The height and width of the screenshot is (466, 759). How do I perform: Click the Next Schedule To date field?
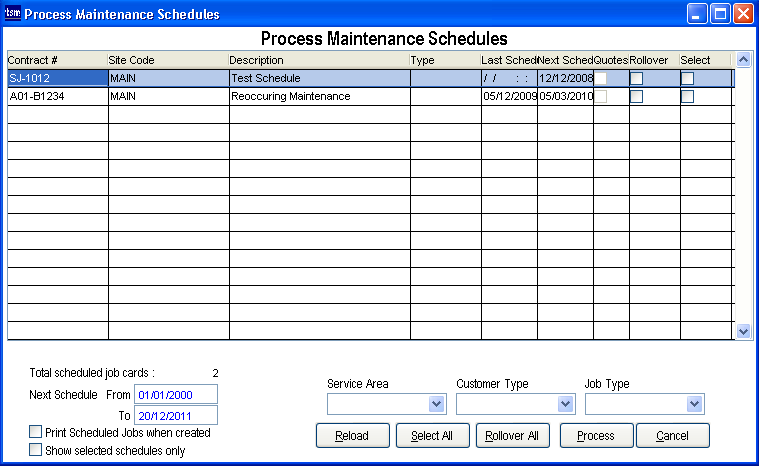coord(175,415)
